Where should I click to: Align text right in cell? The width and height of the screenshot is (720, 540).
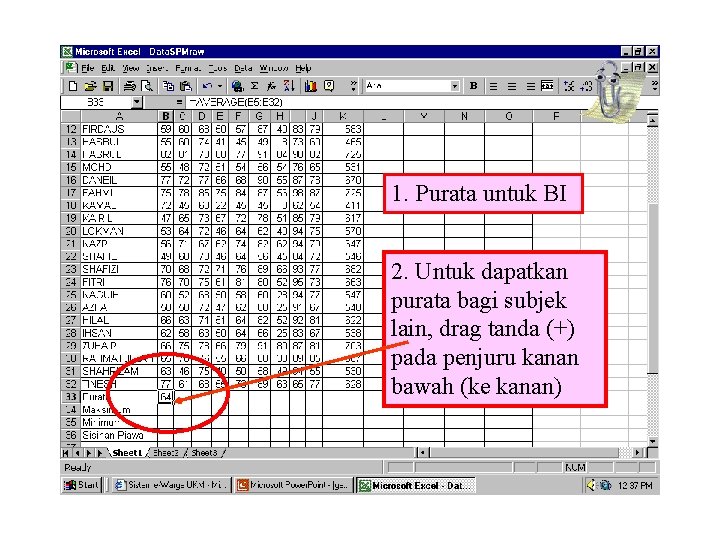tap(530, 86)
